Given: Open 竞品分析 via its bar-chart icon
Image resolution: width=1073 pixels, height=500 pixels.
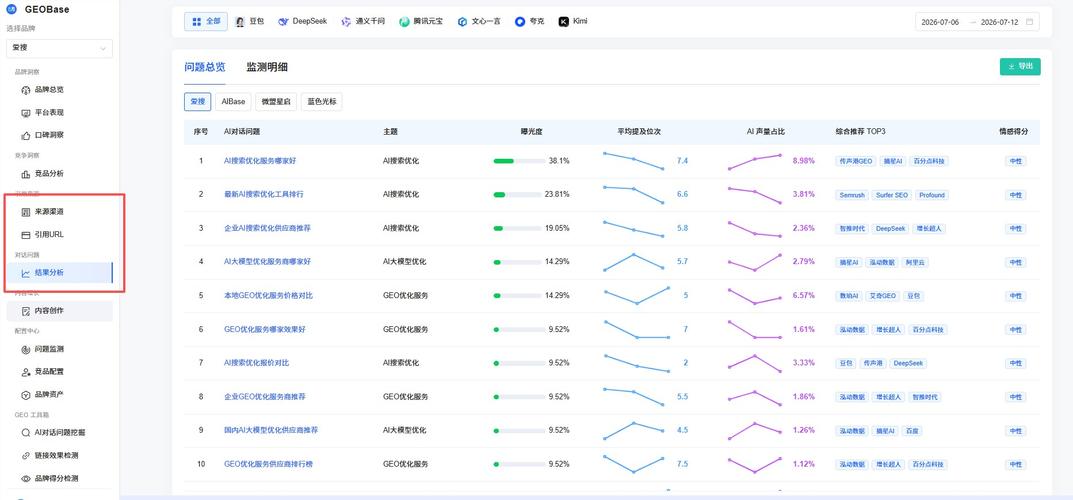Looking at the screenshot, I should (x=26, y=174).
